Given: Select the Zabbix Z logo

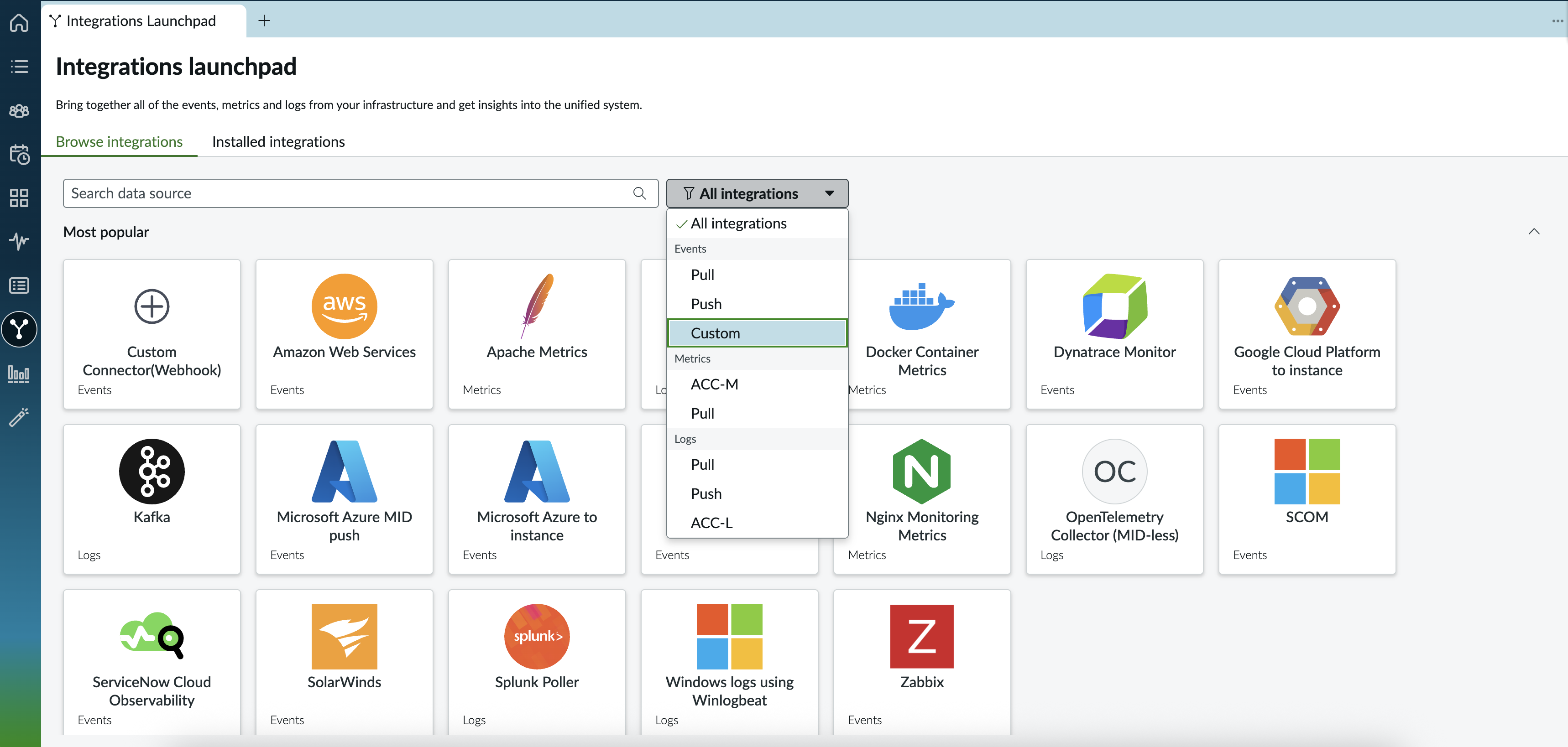Looking at the screenshot, I should pyautogui.click(x=921, y=636).
